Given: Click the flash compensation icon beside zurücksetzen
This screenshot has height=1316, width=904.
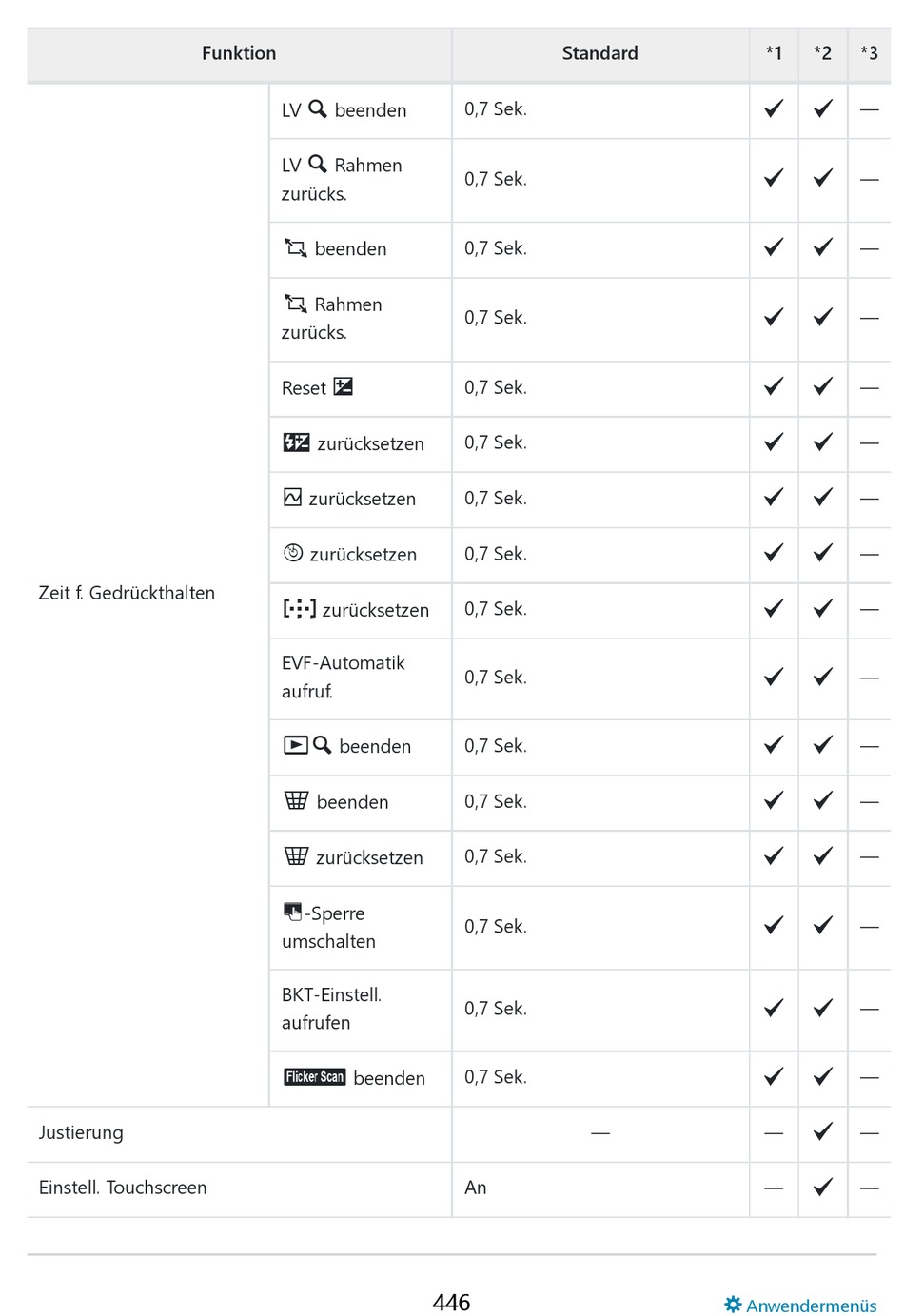Looking at the screenshot, I should click(297, 442).
